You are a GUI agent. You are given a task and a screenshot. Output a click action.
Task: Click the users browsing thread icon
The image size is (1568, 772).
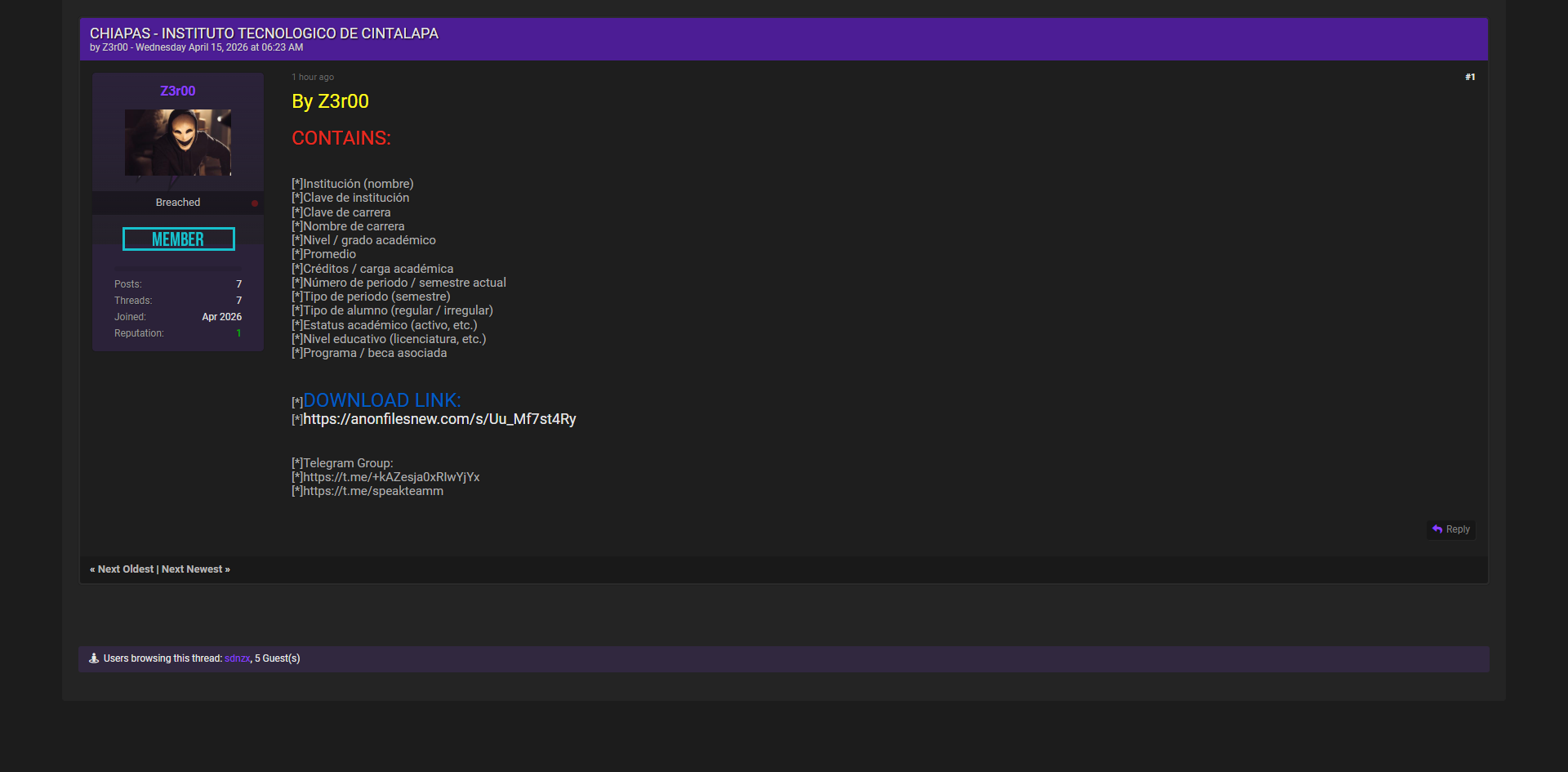94,658
